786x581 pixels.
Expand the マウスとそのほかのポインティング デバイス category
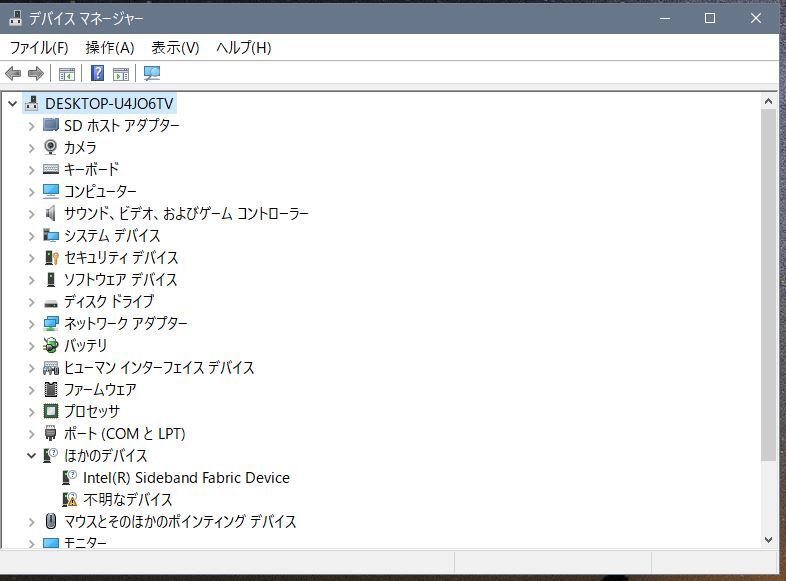coord(32,522)
